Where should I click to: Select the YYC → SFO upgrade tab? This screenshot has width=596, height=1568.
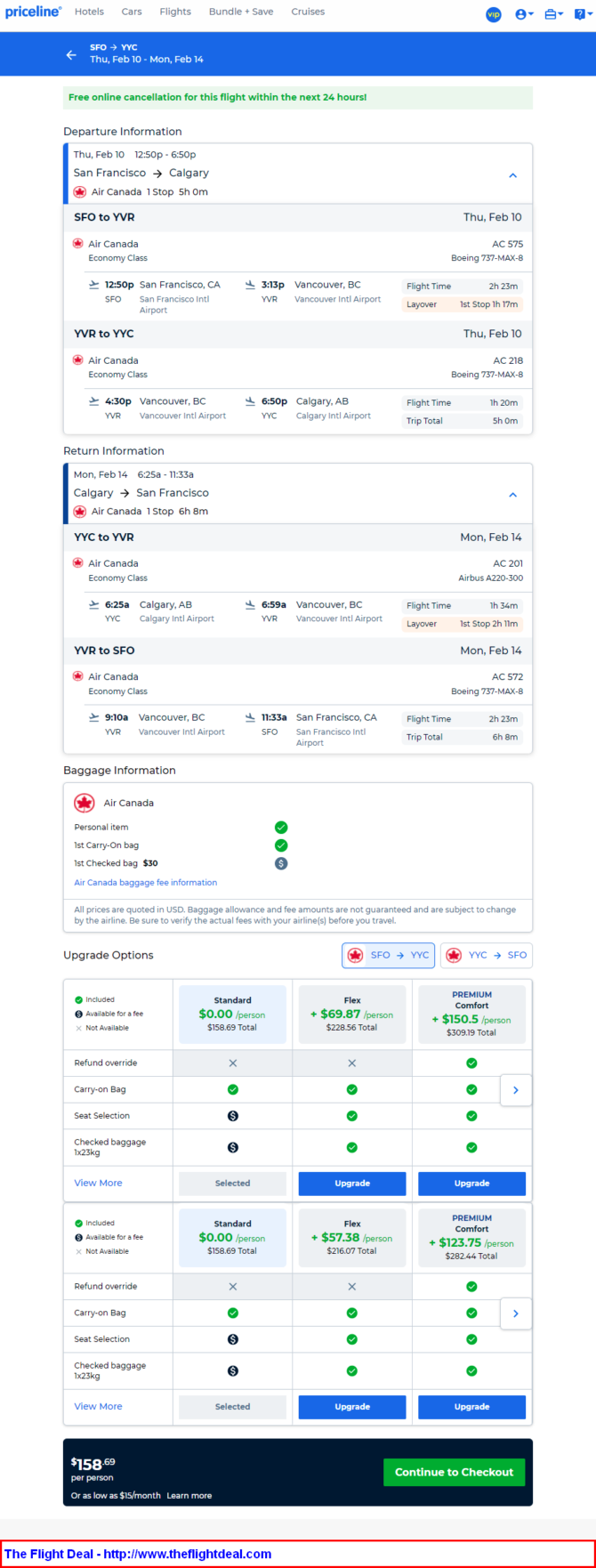tap(487, 955)
